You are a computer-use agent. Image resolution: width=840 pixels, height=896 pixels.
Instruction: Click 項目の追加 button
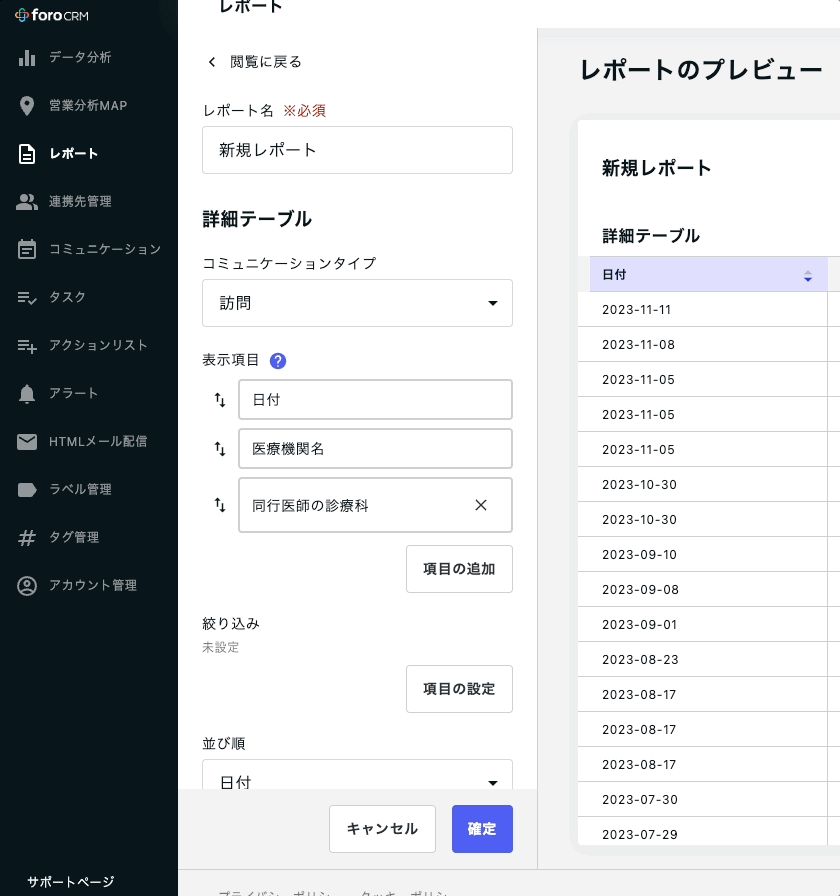pyautogui.click(x=459, y=569)
